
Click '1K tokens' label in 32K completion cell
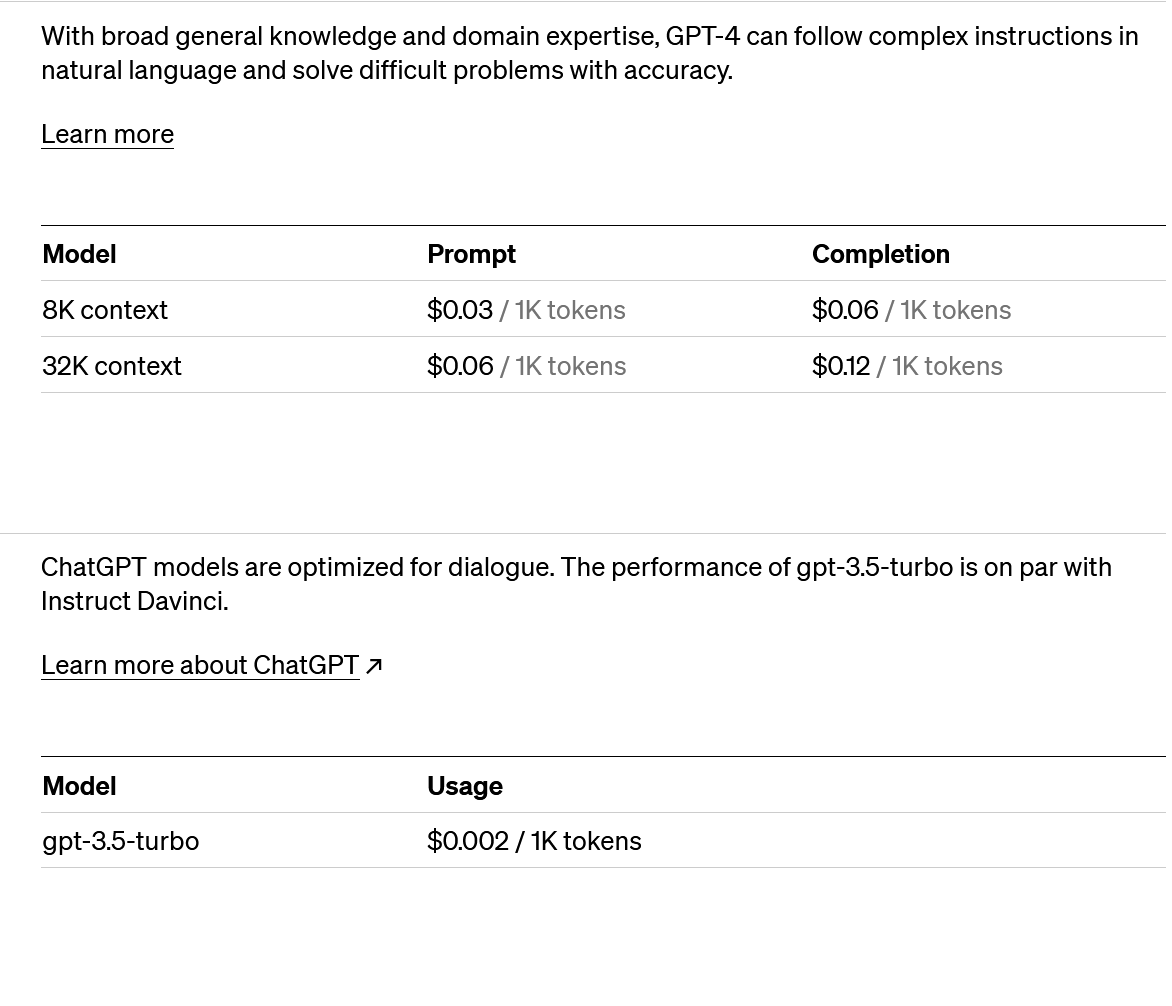(947, 365)
